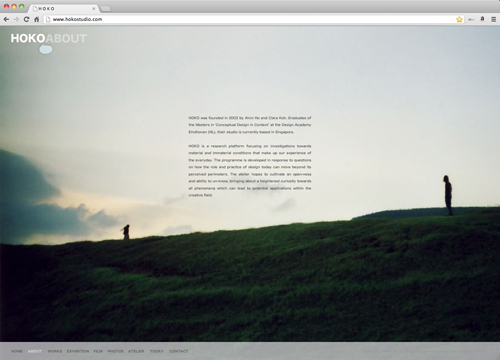Open the browser home page icon
Screen dimensions: 500x360
click(x=37, y=19)
